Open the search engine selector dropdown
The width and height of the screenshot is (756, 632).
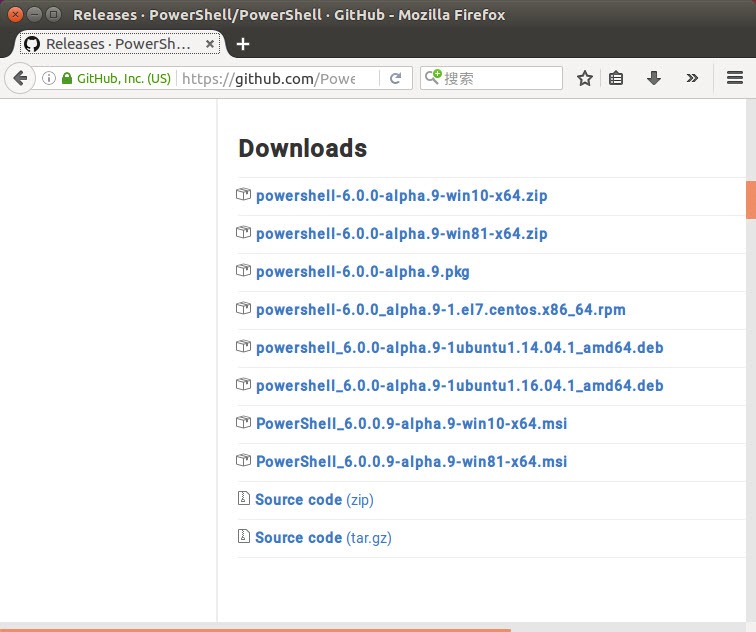(433, 78)
